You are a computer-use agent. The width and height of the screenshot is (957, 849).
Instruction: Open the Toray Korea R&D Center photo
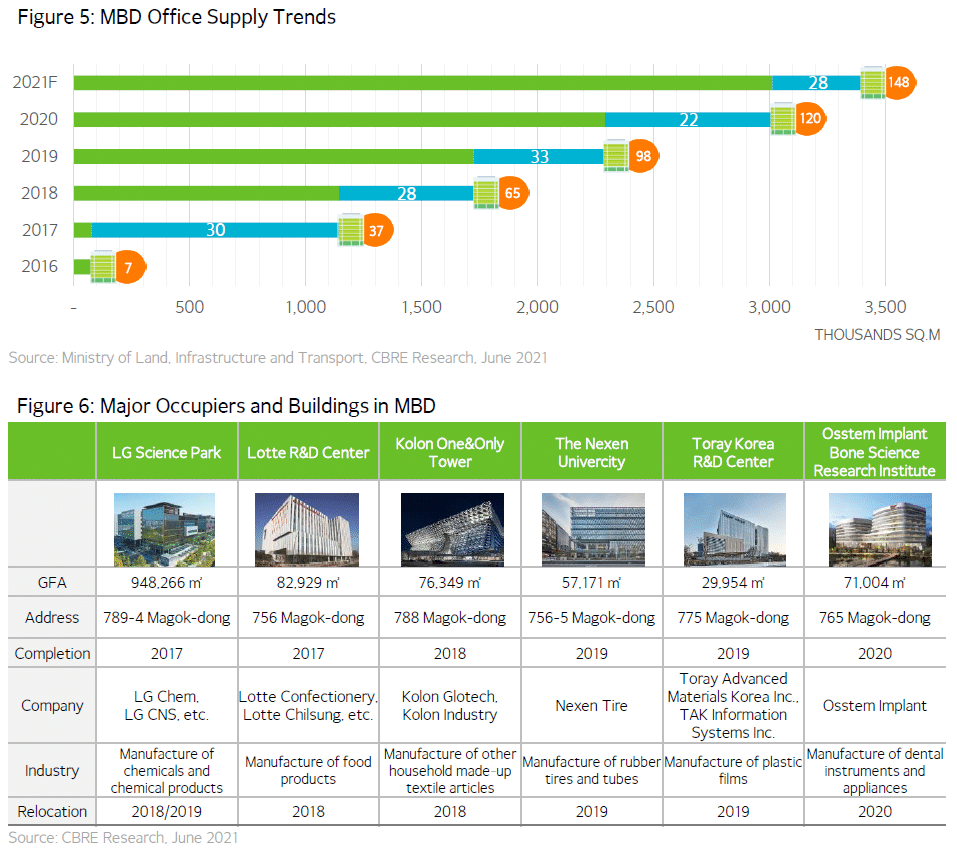735,530
